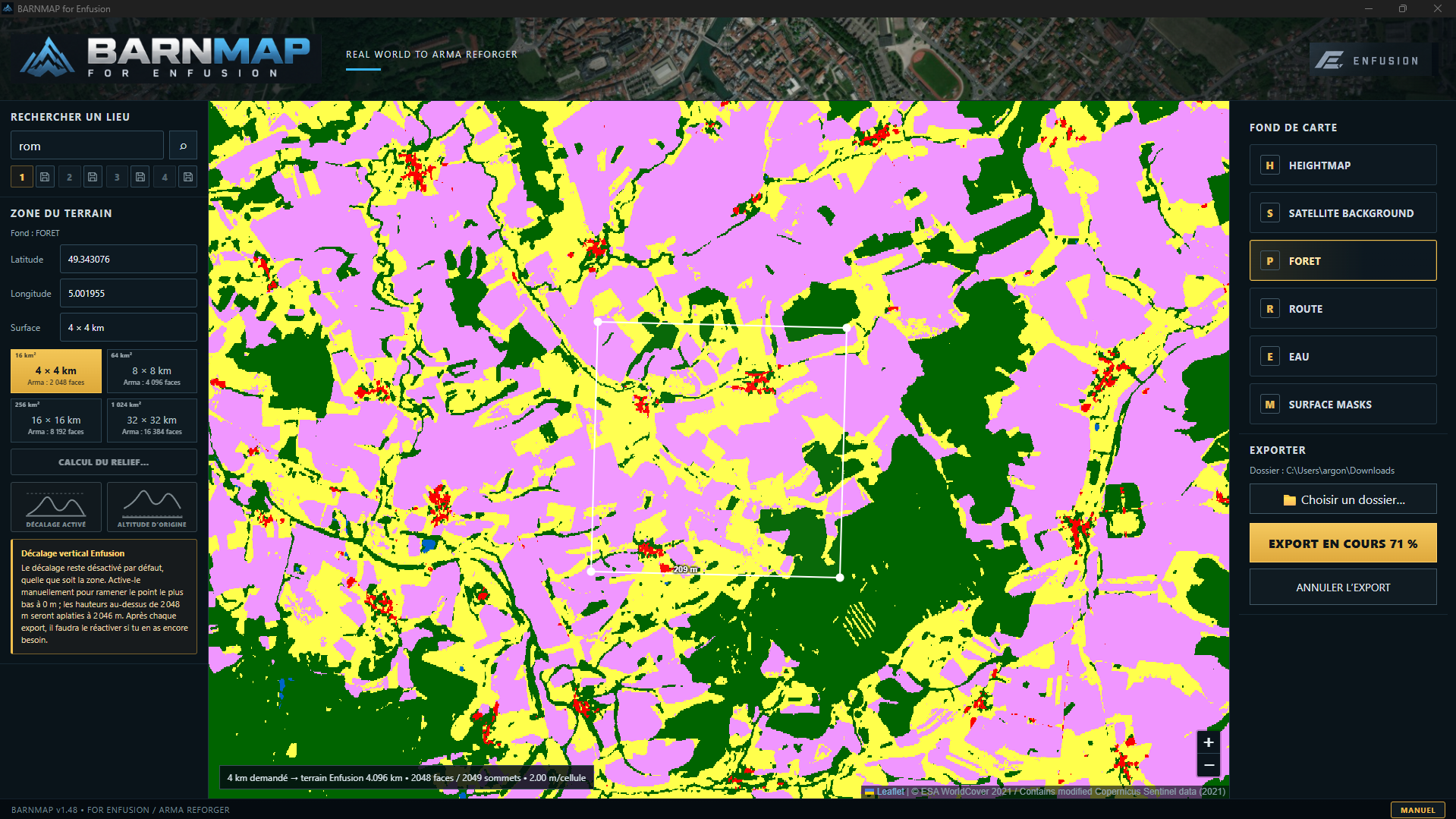Click the P icon of Foret layer
This screenshot has width=1456, height=819.
click(1269, 261)
